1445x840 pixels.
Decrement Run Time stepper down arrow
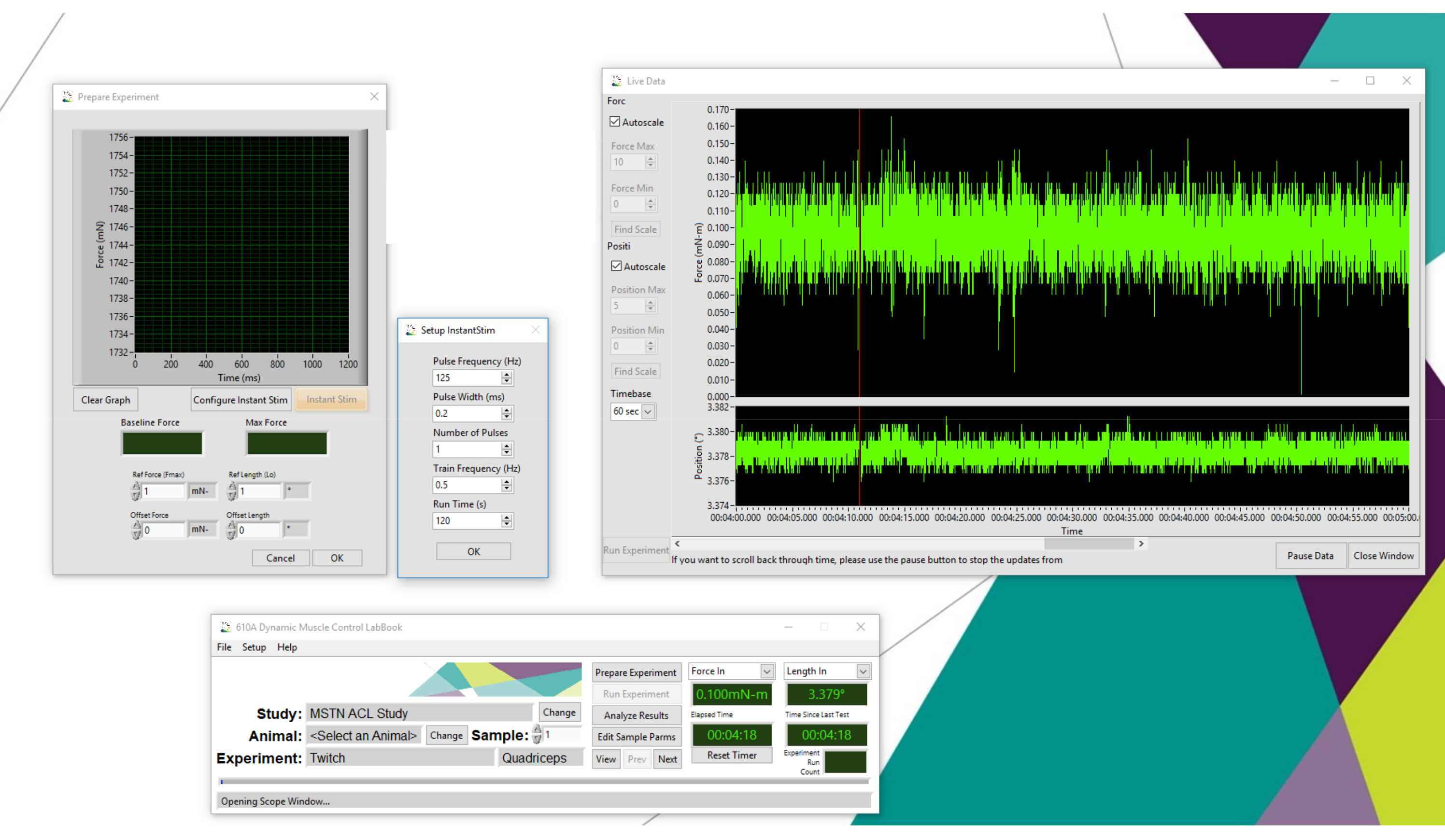[x=506, y=524]
